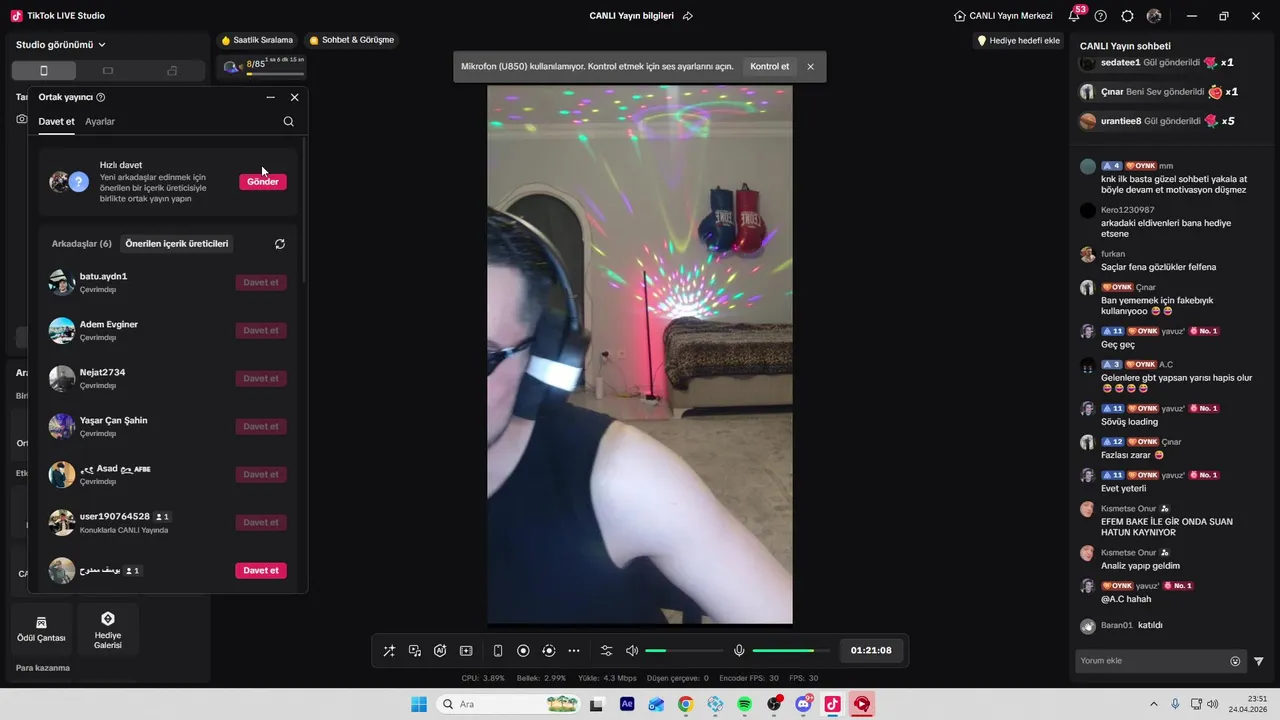Screen dimensions: 1280x720
Task: Open the help question mark in title bar
Action: [x=1101, y=16]
